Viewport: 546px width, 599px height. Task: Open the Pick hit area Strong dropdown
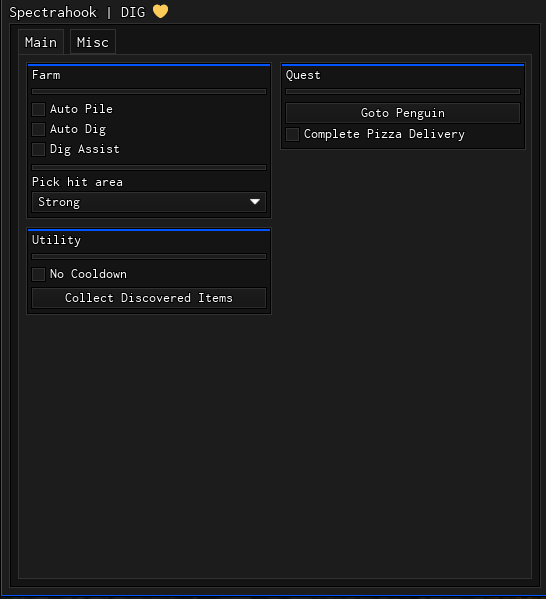[149, 202]
